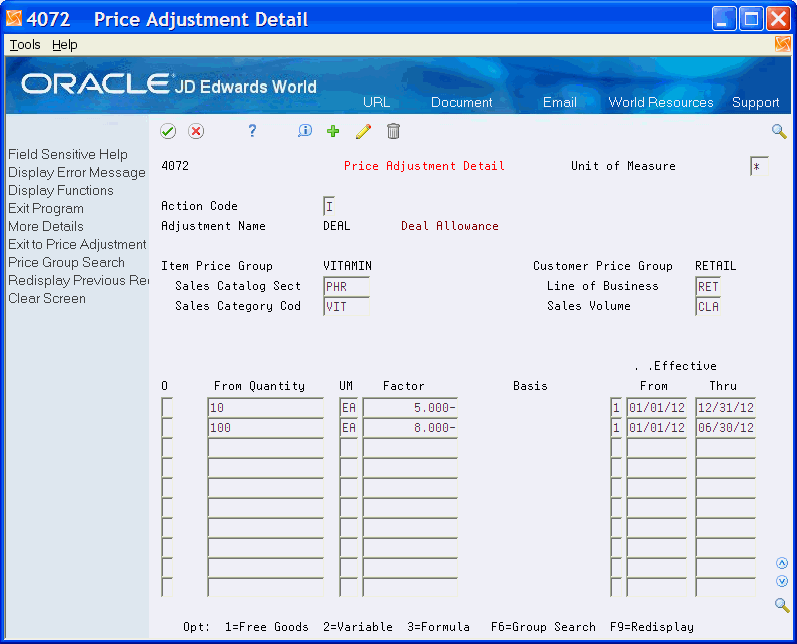797x644 pixels.
Task: Click Sales Volume field CLA
Action: [x=708, y=306]
